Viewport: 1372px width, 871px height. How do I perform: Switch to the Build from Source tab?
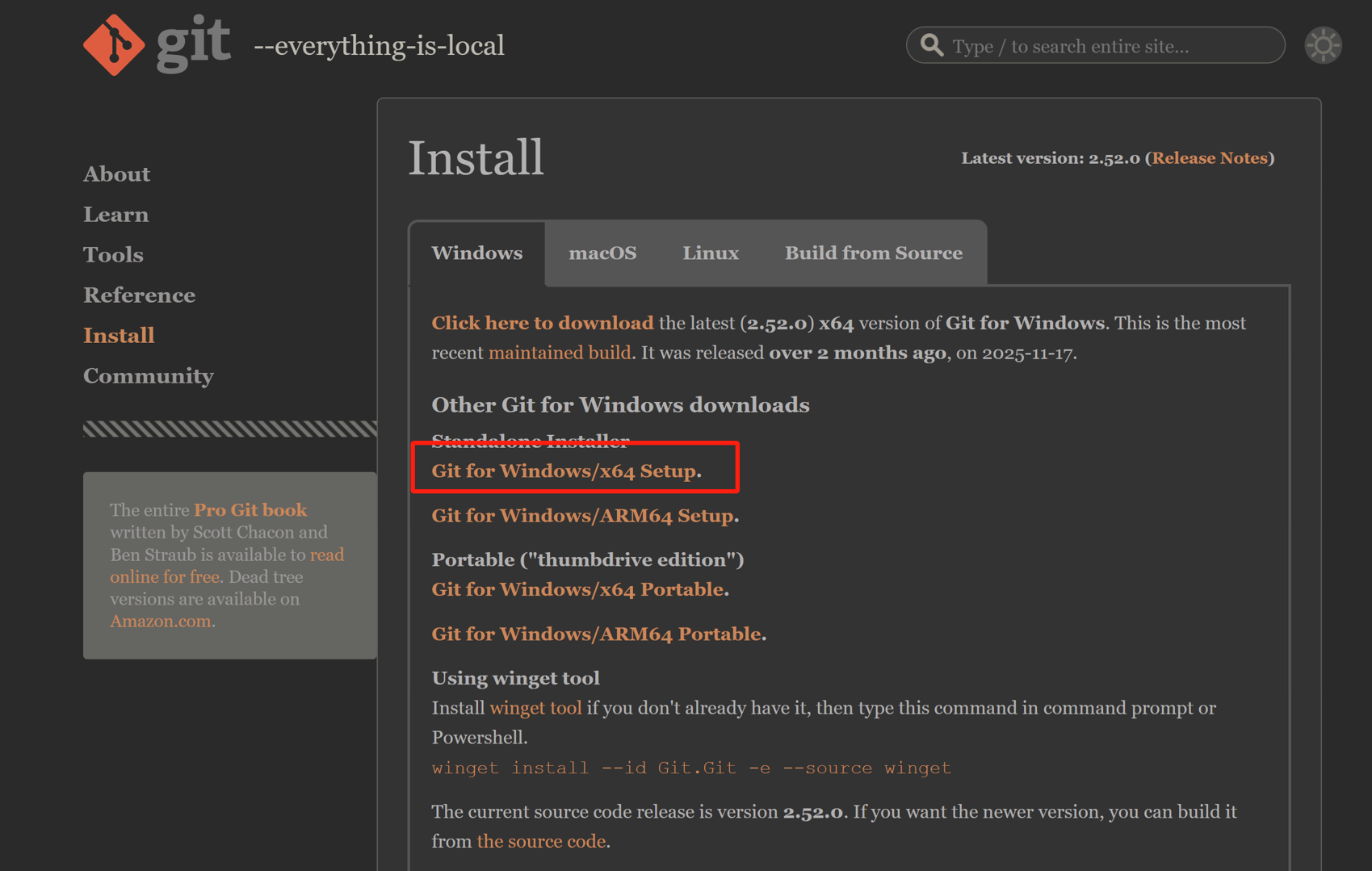point(874,253)
